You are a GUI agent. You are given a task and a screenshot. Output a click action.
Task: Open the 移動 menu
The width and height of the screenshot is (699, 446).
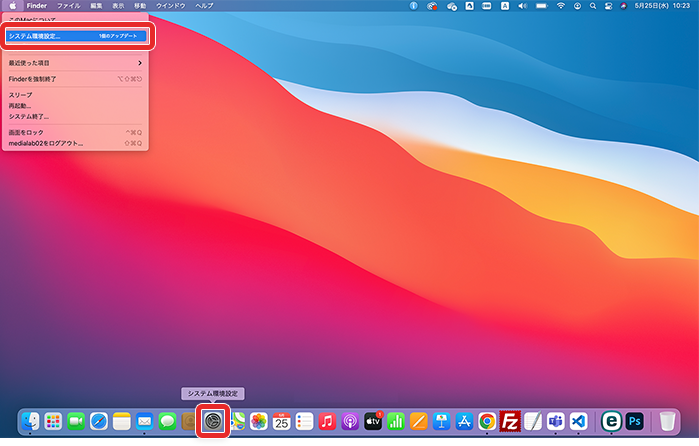click(x=140, y=6)
